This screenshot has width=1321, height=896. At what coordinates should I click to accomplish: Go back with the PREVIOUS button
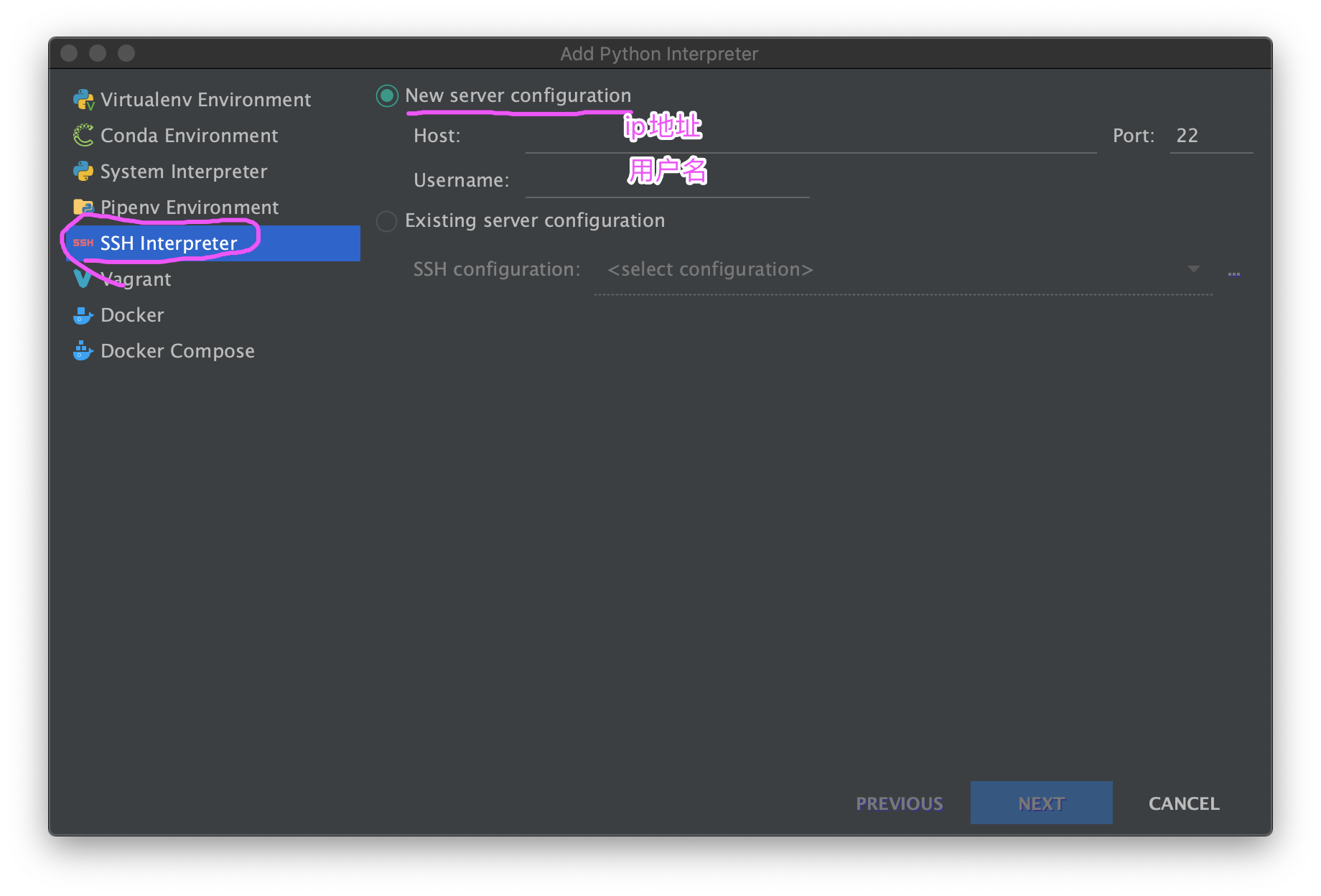(x=899, y=803)
